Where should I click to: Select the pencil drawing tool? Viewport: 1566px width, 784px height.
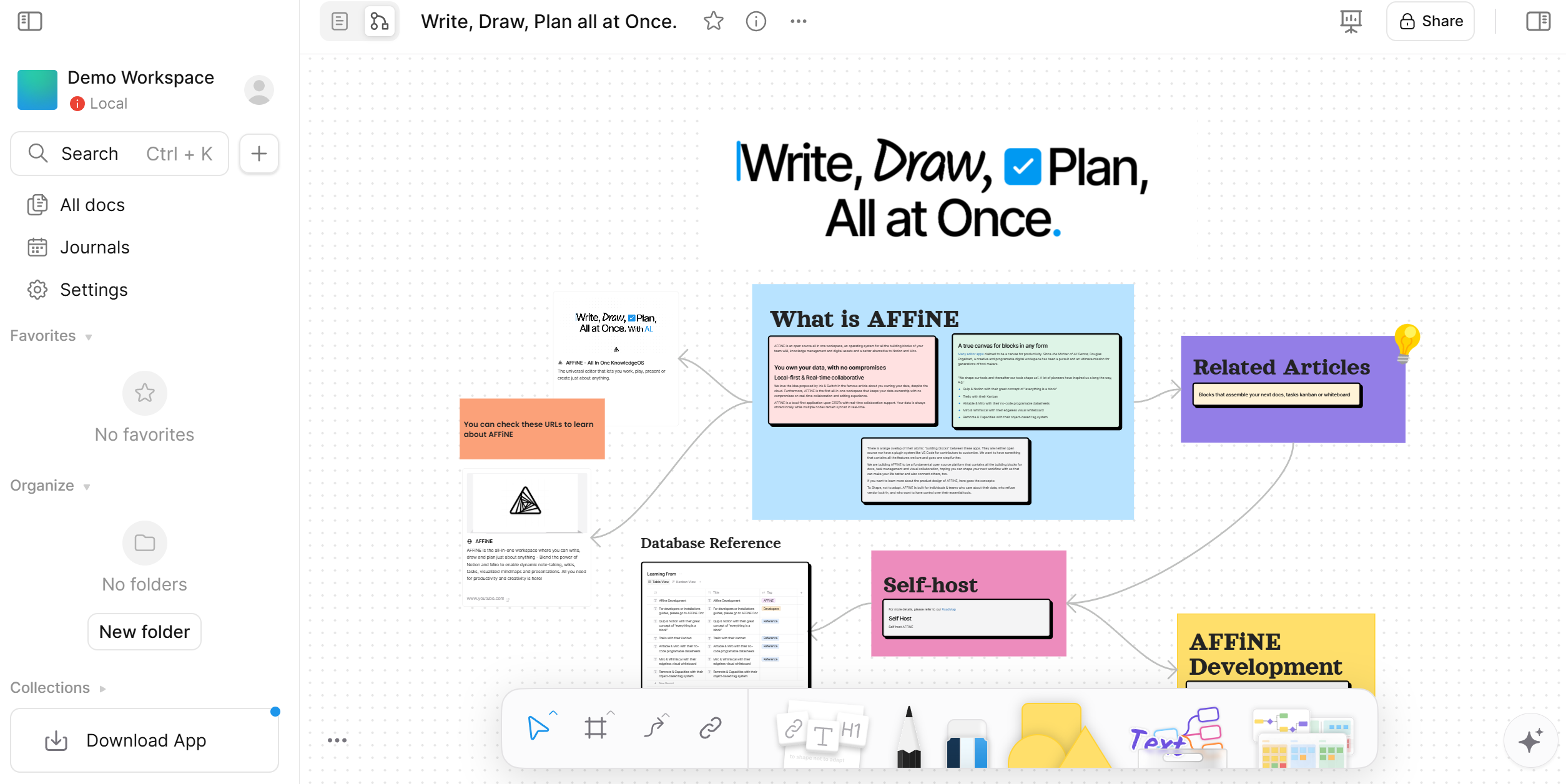point(909,737)
